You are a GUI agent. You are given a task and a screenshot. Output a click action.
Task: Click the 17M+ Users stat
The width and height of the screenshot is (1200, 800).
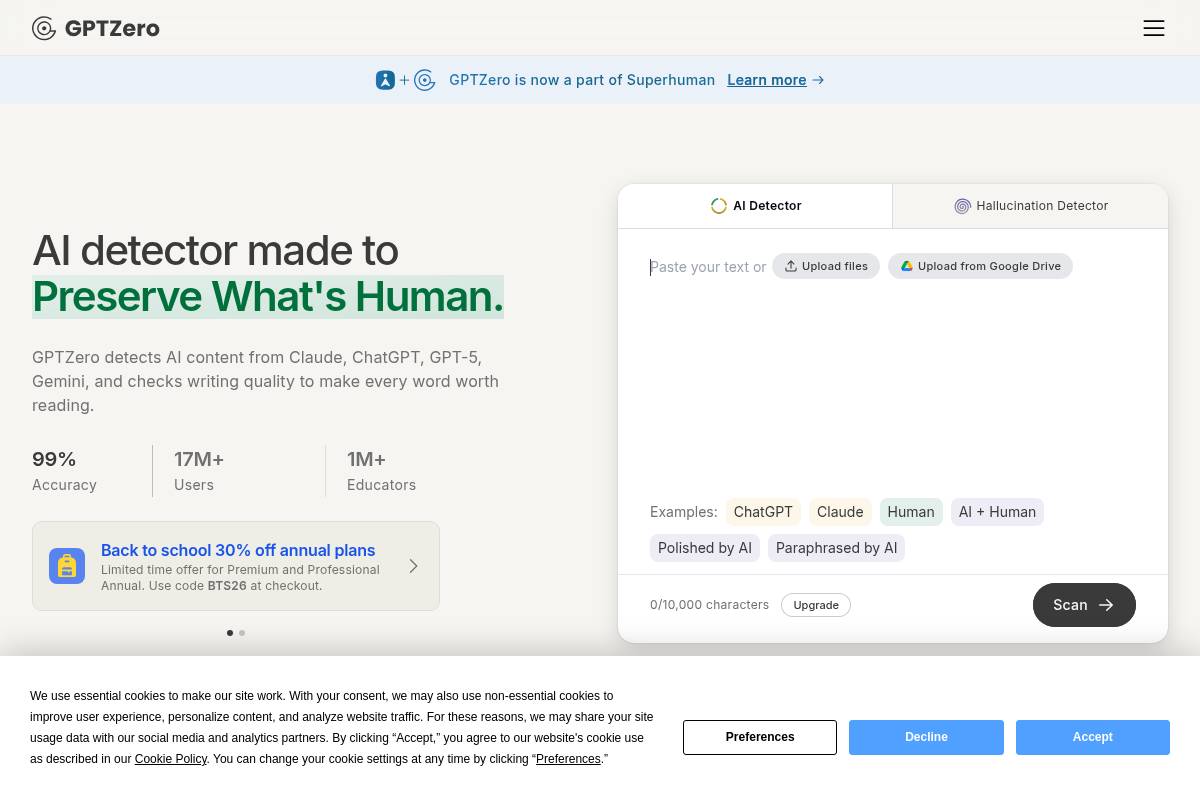[x=199, y=471]
